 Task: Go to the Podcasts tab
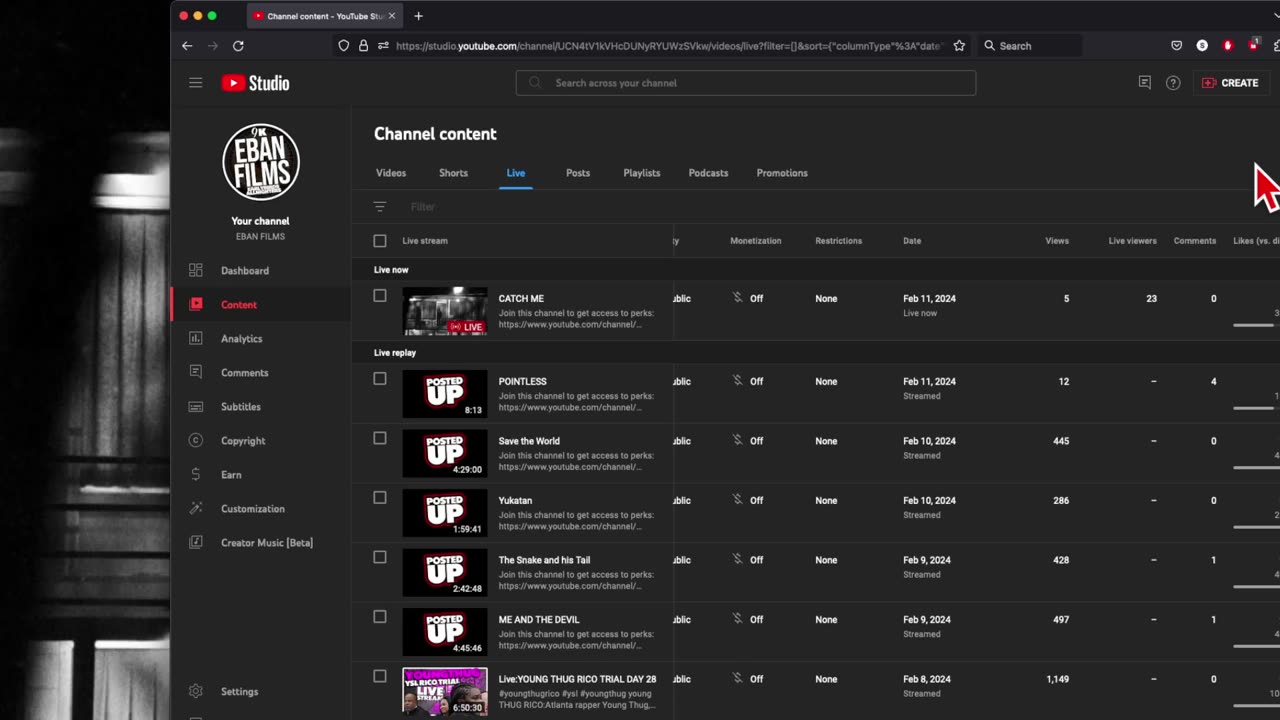708,173
